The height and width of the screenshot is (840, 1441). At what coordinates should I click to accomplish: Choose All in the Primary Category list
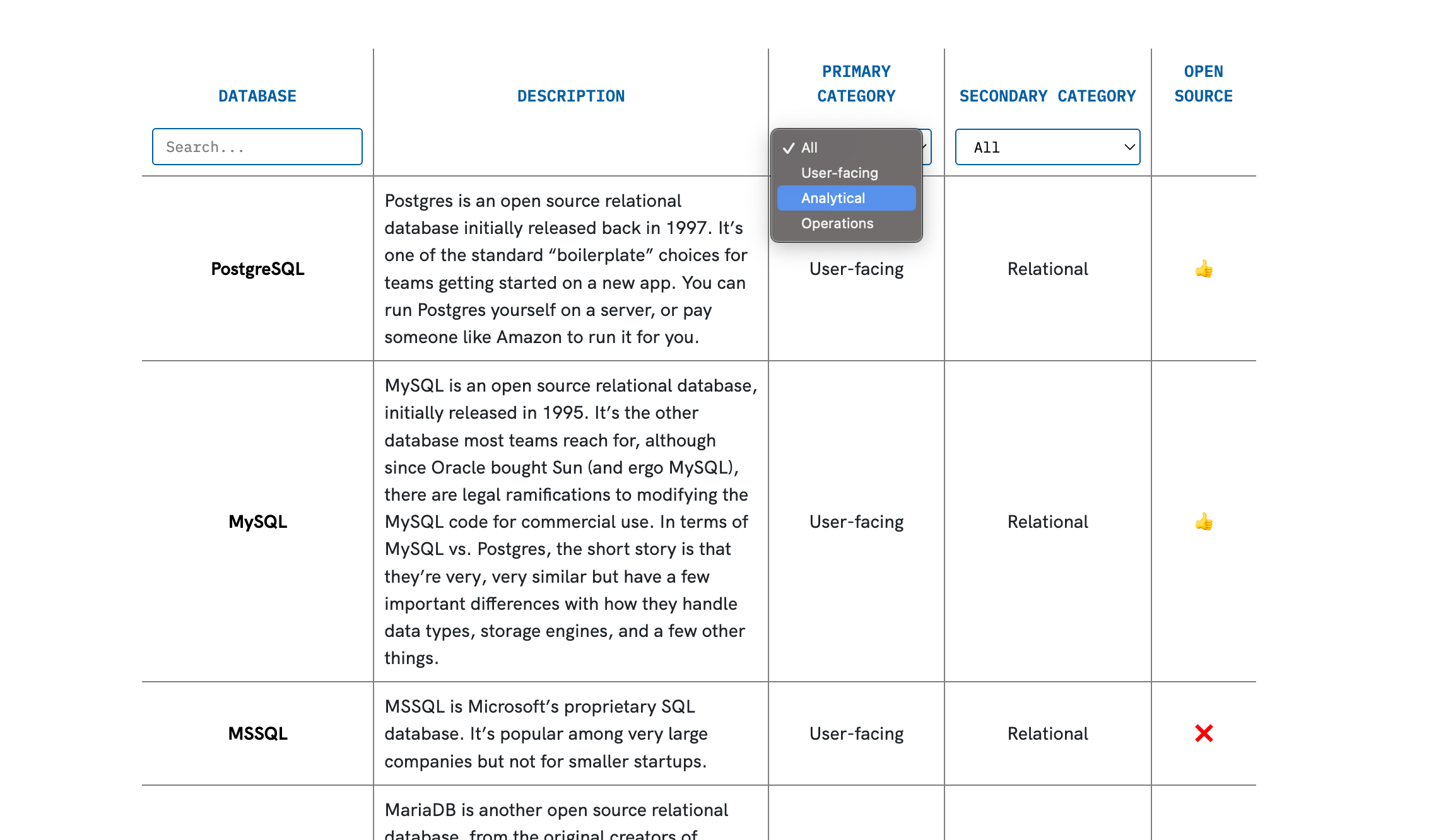click(808, 148)
